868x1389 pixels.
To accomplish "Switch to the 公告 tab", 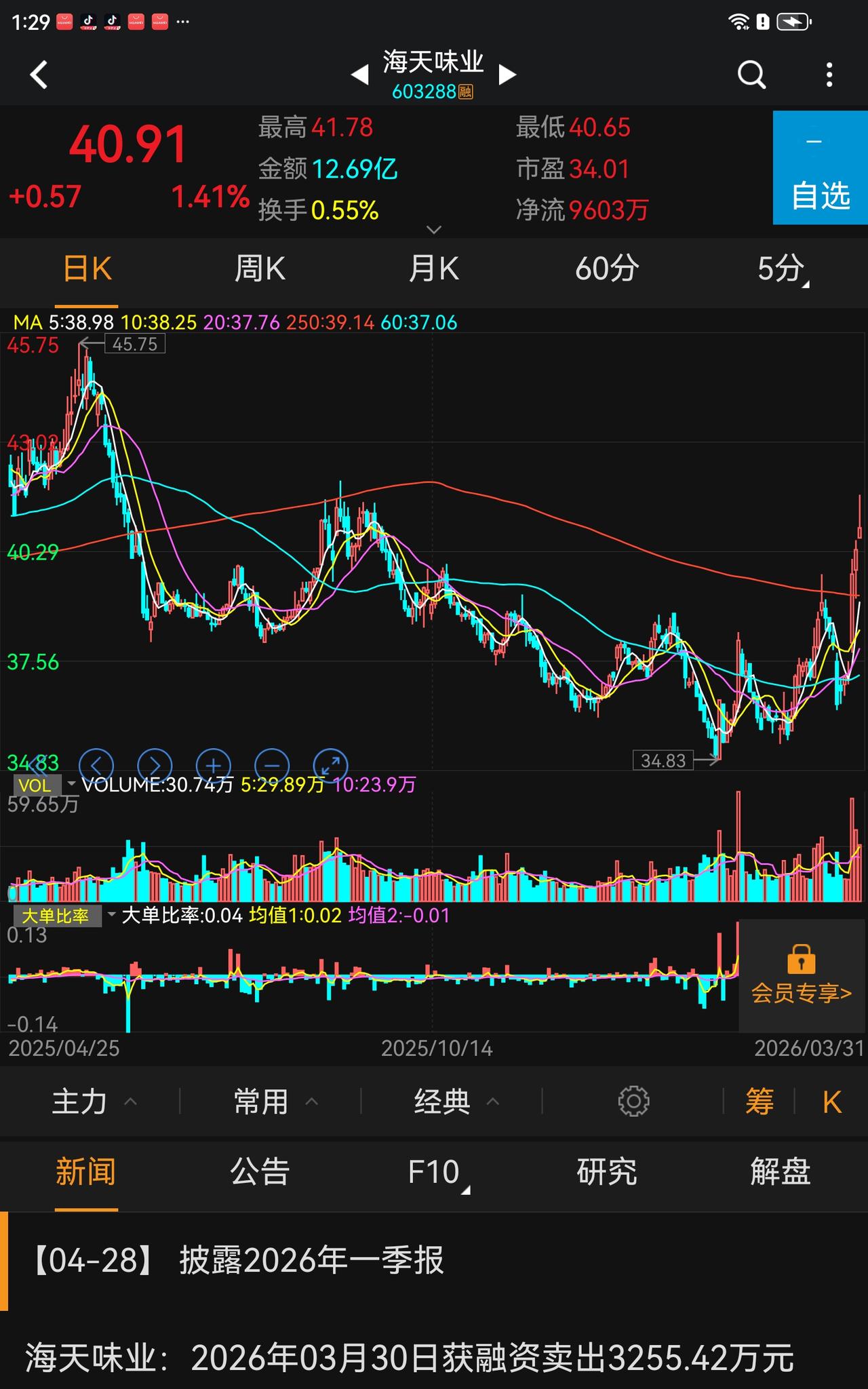I will [260, 1172].
